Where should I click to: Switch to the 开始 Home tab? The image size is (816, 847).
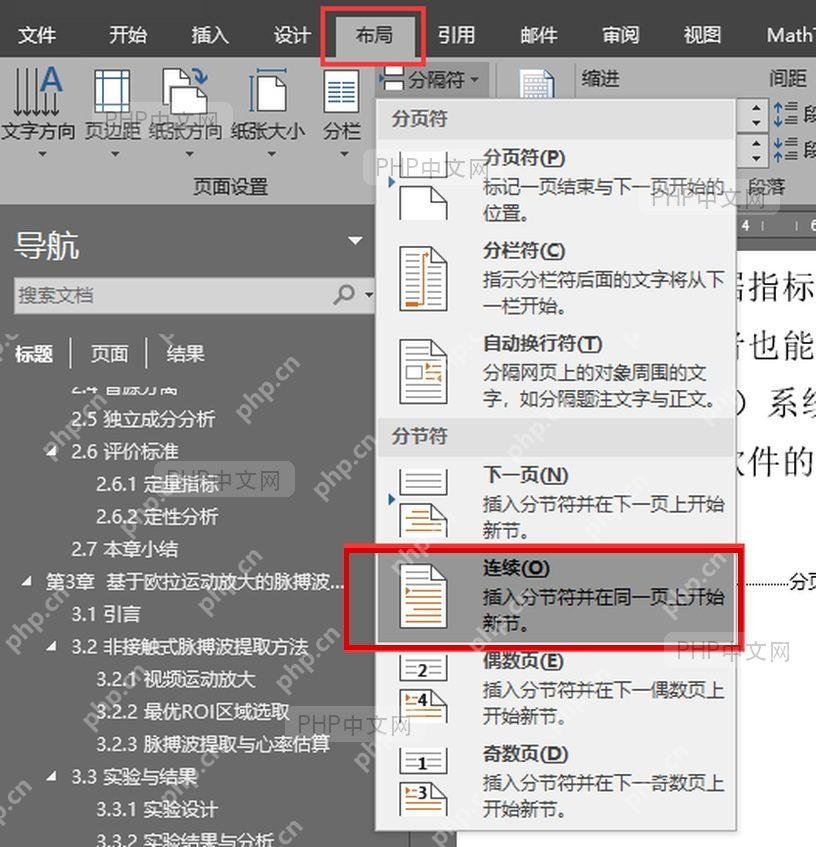coord(128,35)
